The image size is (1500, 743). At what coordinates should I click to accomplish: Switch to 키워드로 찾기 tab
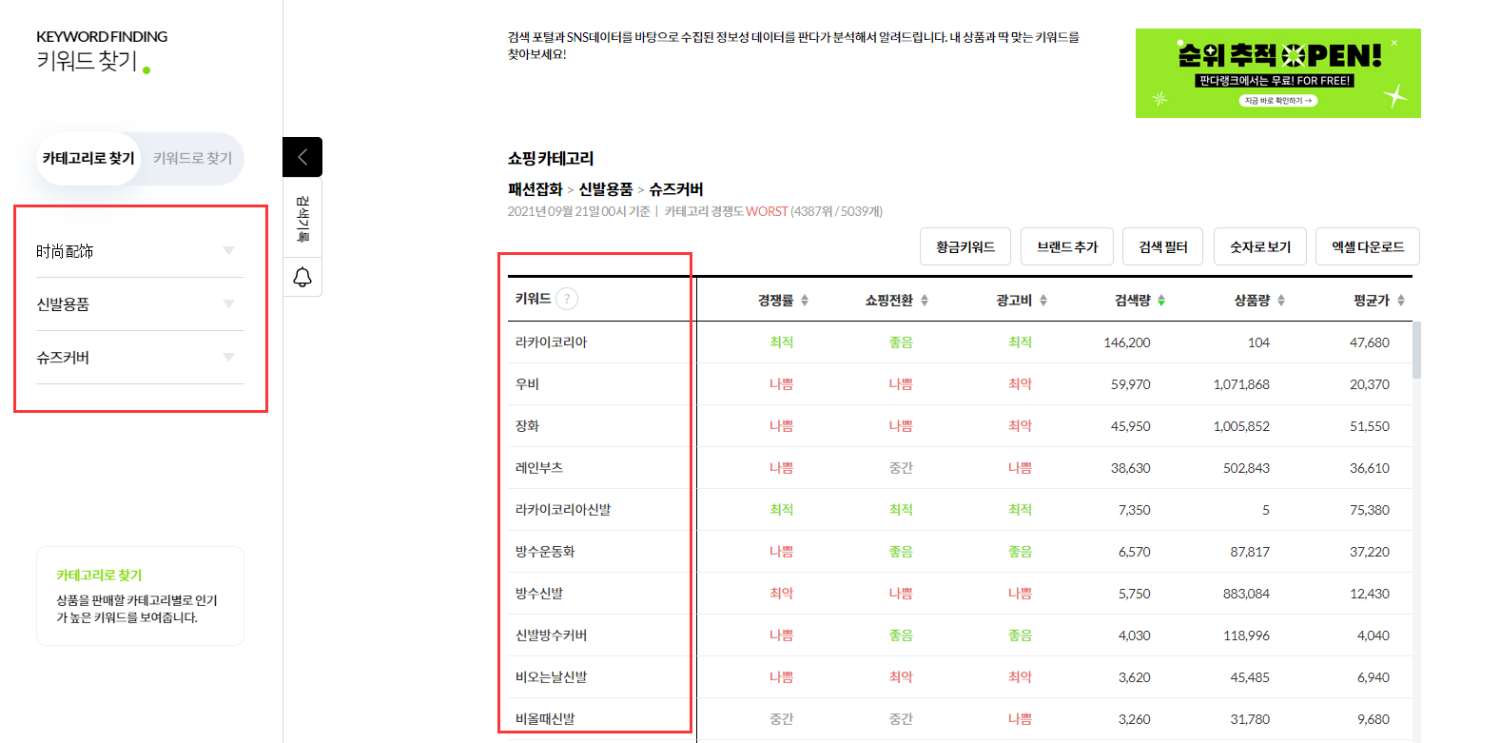click(192, 159)
